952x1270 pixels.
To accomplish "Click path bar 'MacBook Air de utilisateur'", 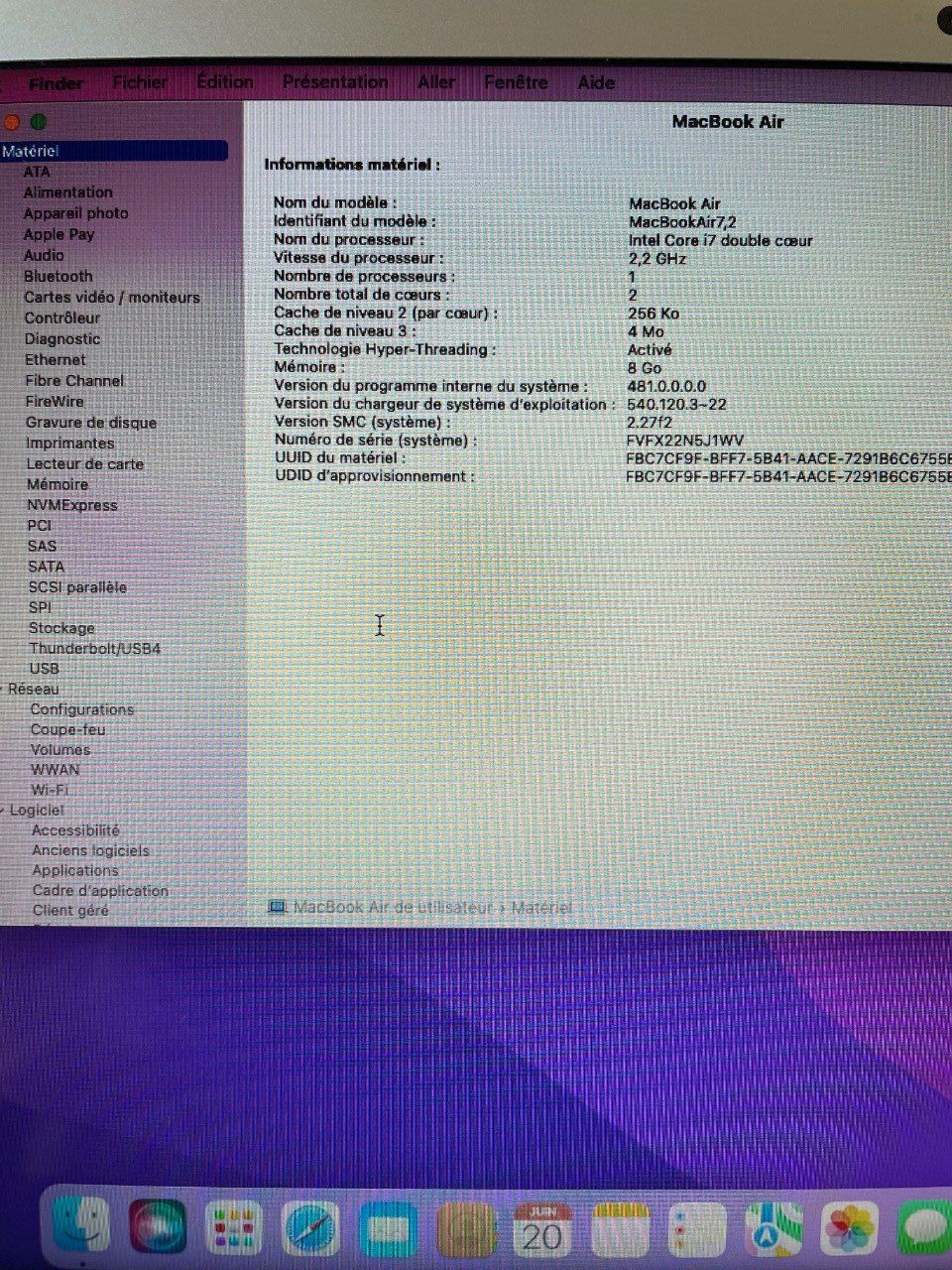I will tap(393, 907).
